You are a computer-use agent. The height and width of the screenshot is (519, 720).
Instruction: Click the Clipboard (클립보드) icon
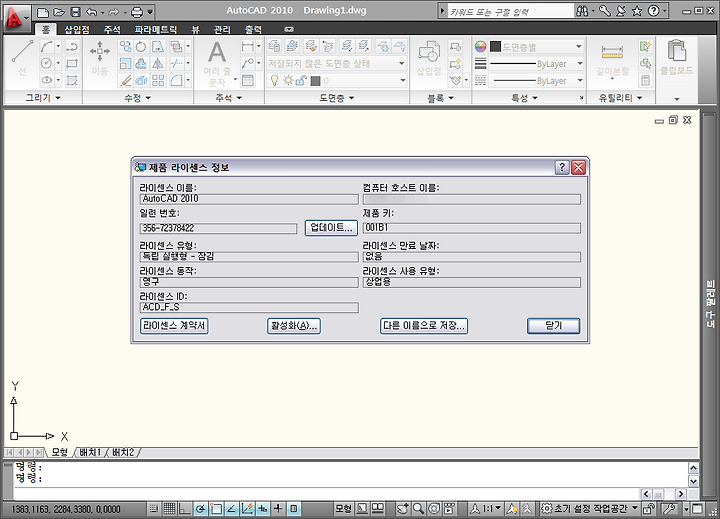(676, 57)
